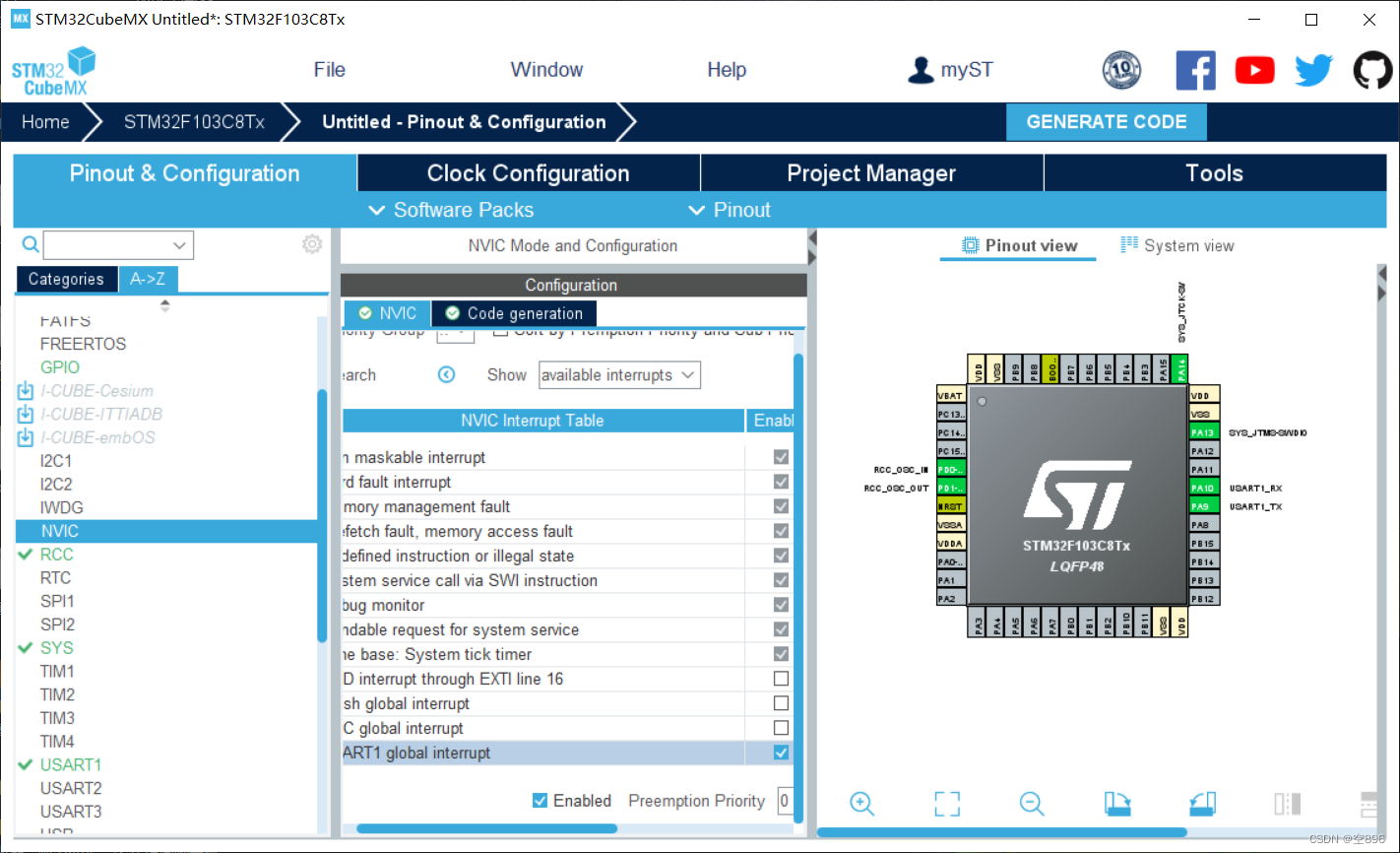1400x853 pixels.
Task: Disable USART1 global interrupt checkbox
Action: pyautogui.click(x=781, y=753)
